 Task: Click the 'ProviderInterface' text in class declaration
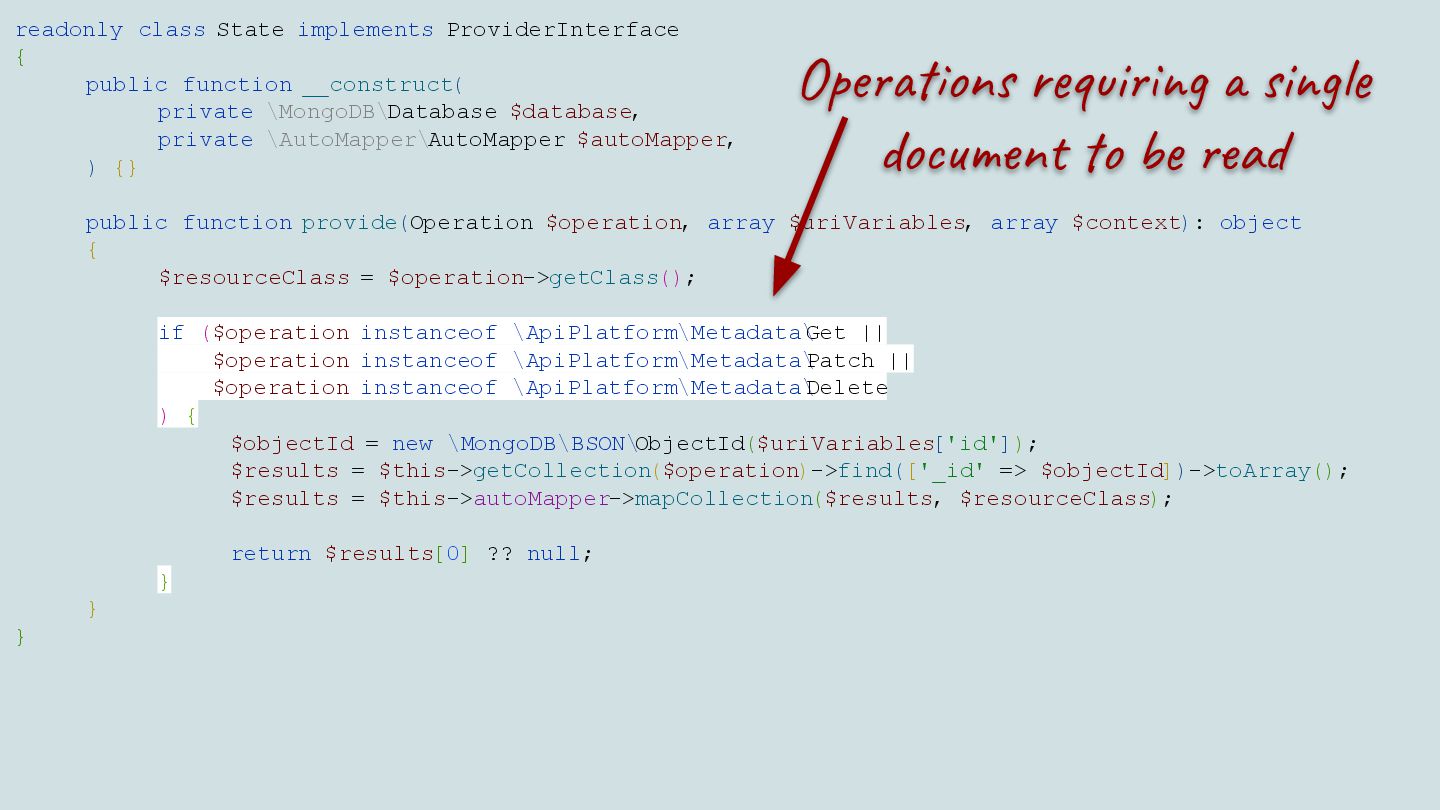(563, 30)
